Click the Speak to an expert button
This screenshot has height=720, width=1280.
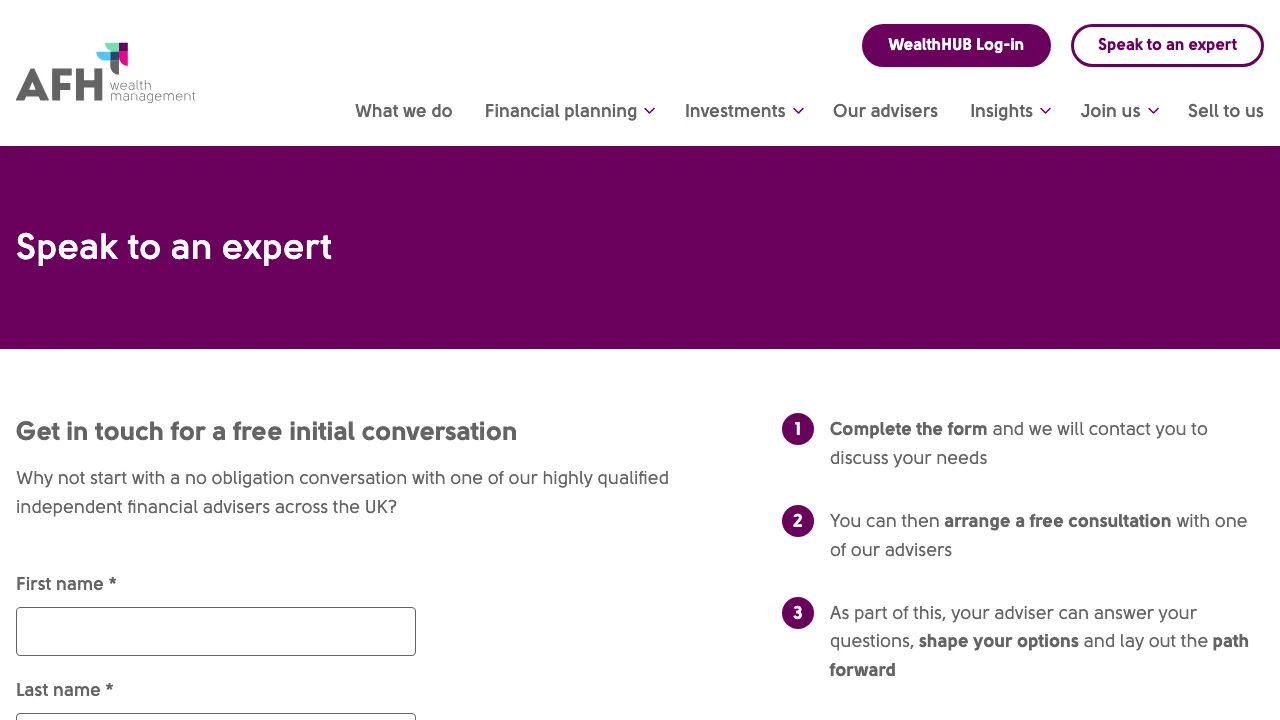tap(1167, 45)
